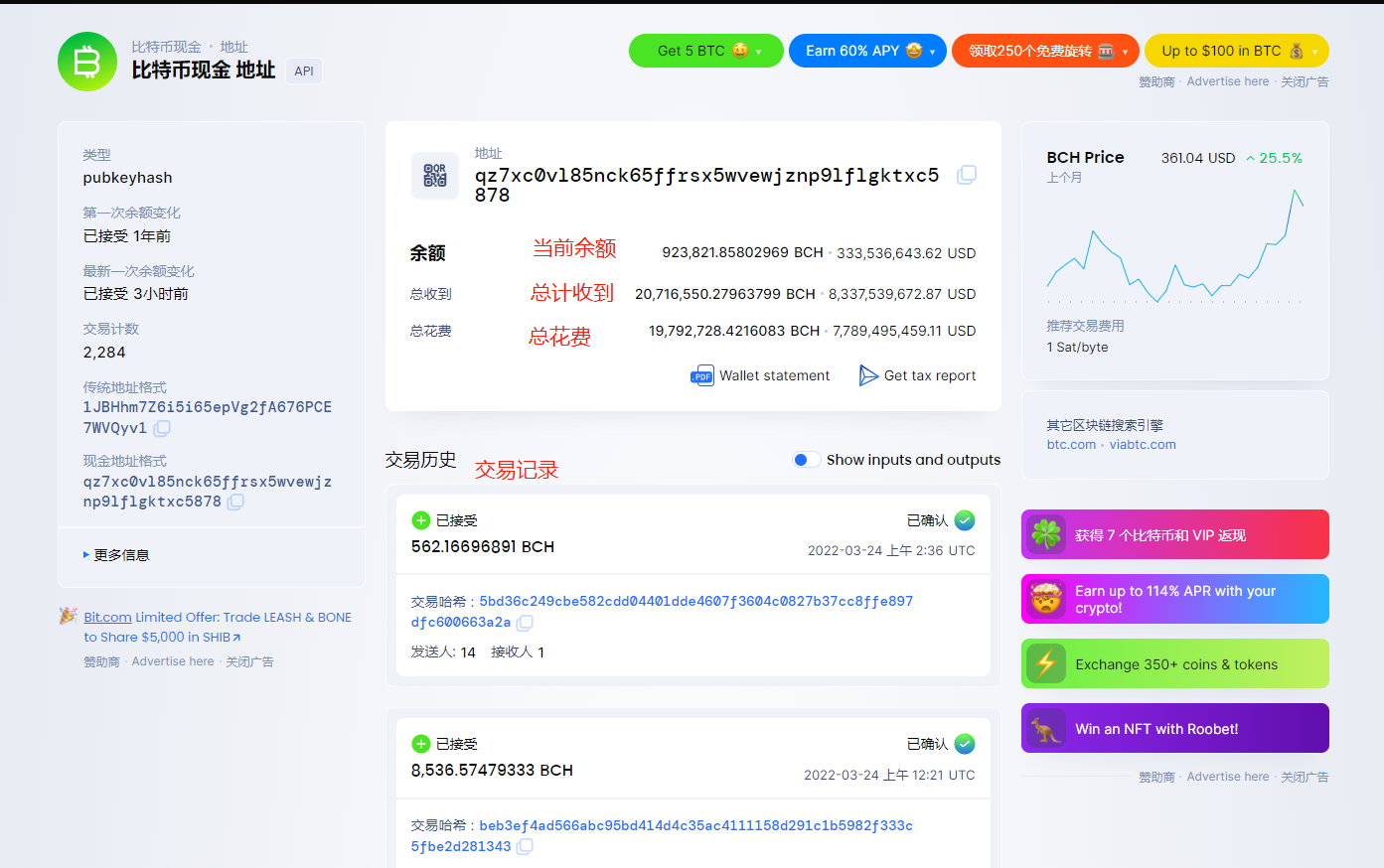Click the Get tax report paper-plane icon
1384x868 pixels.
[x=868, y=375]
